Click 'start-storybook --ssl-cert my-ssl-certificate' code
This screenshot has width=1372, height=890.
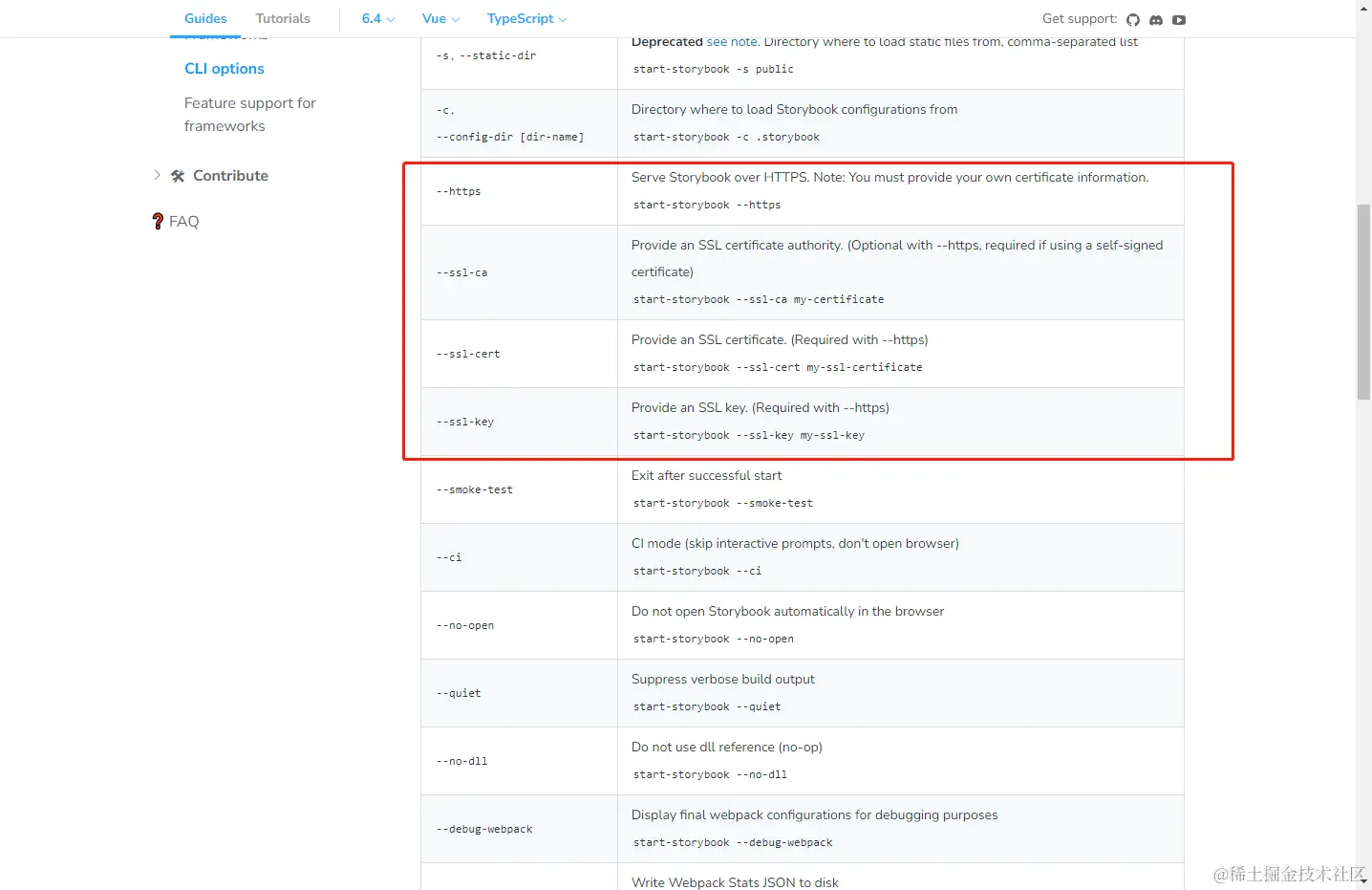778,367
